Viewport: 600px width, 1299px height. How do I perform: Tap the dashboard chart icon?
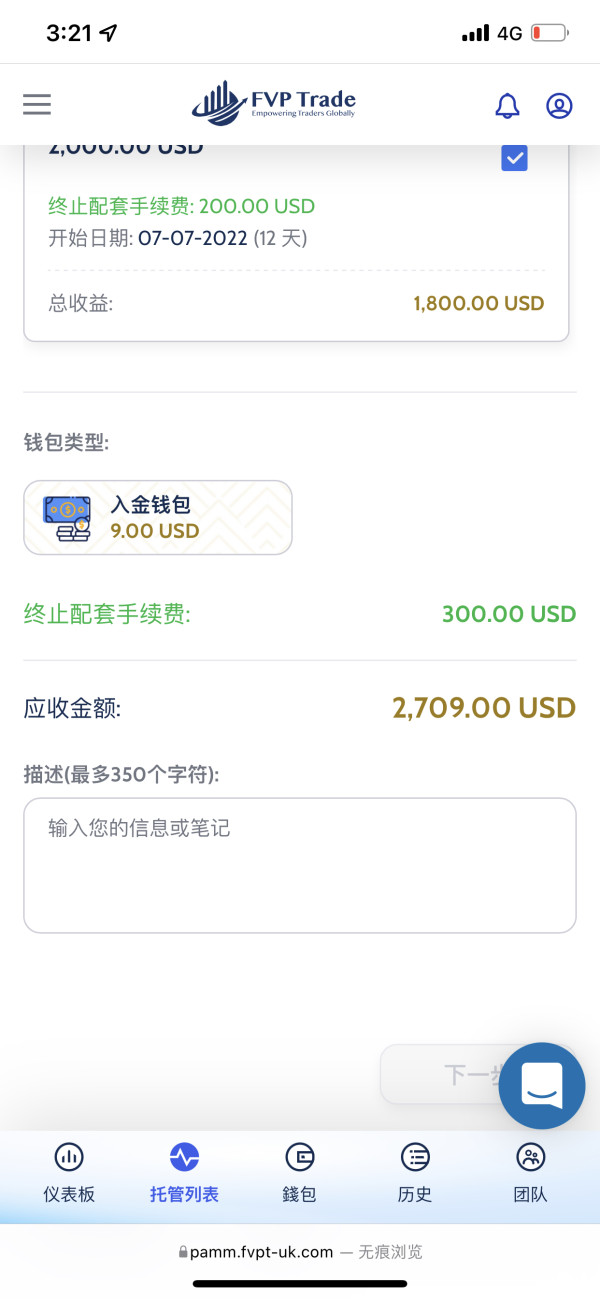click(x=69, y=1157)
